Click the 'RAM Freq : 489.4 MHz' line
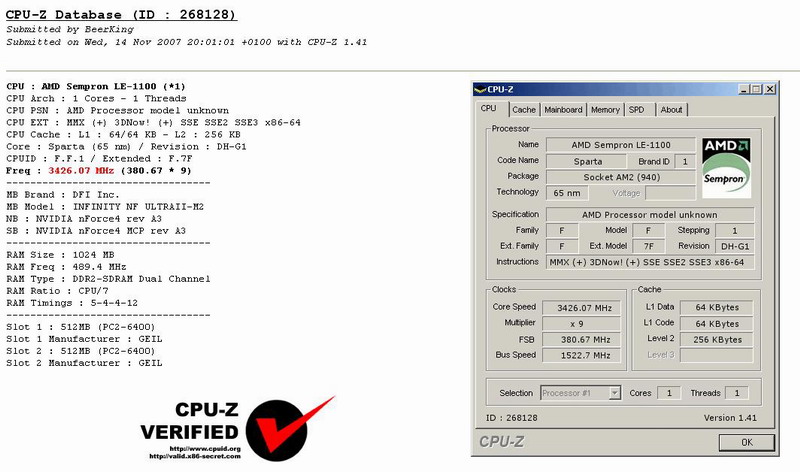800x472 pixels. (x=66, y=267)
